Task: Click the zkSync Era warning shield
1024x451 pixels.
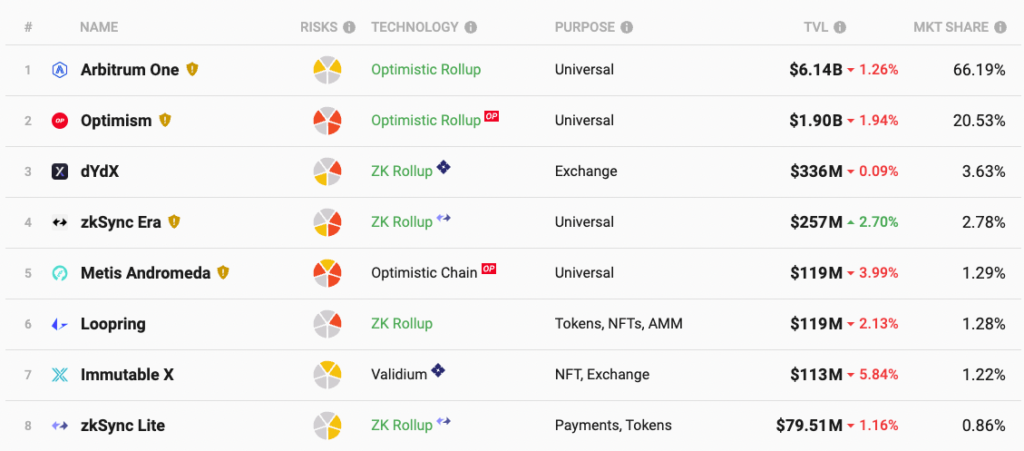Action: pos(174,222)
